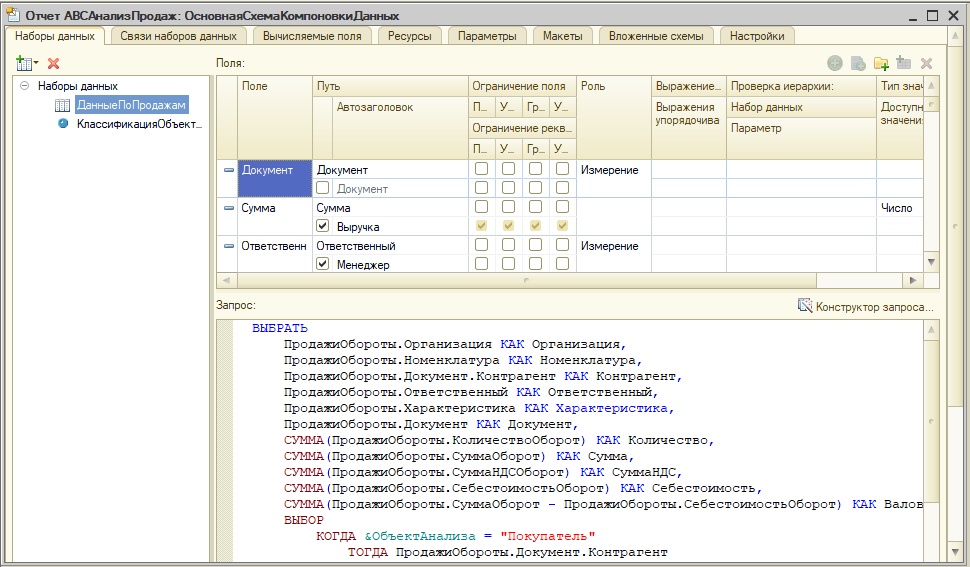
Task: Go to the Параметры tab
Action: (487, 36)
